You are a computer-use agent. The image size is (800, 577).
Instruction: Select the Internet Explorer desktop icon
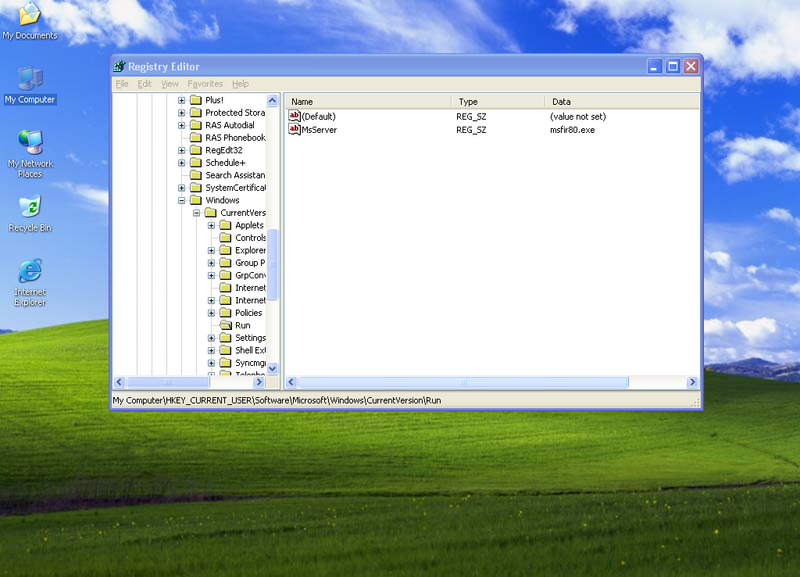(30, 283)
